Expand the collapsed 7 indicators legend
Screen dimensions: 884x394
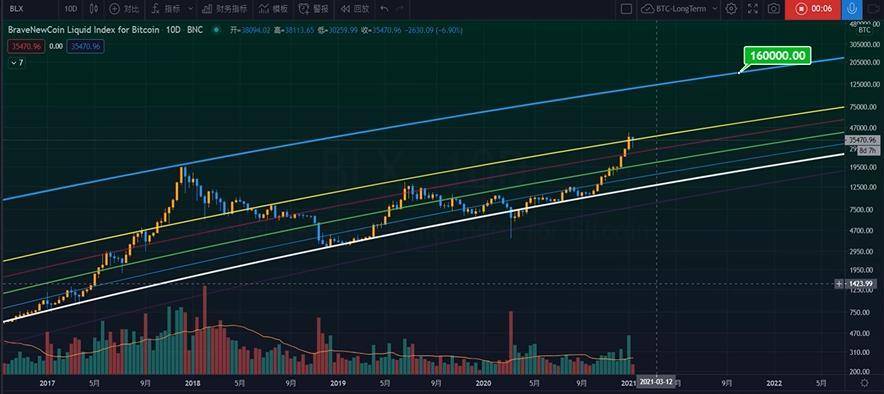[17, 63]
